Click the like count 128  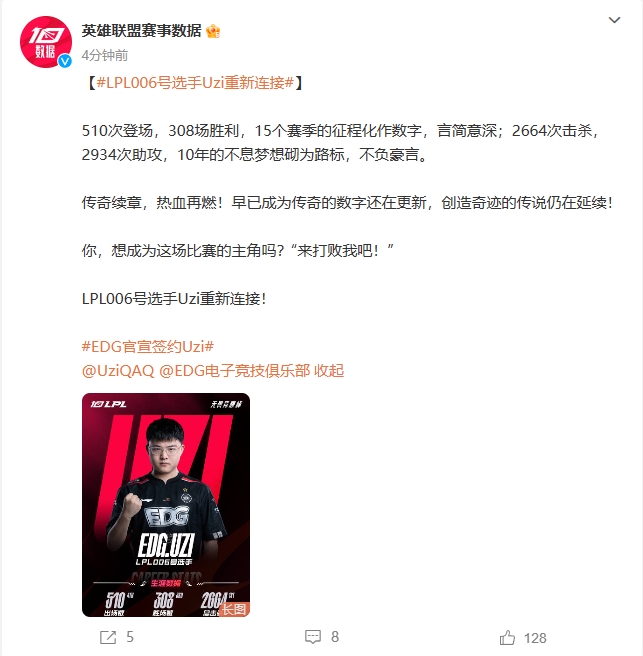click(535, 638)
